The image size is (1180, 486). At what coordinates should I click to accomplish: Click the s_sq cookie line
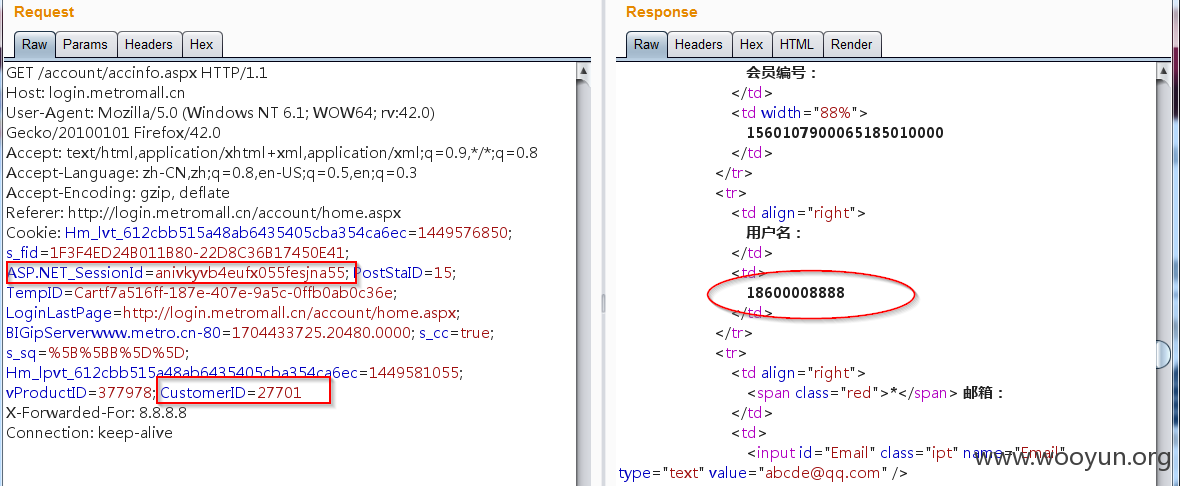[x=97, y=351]
